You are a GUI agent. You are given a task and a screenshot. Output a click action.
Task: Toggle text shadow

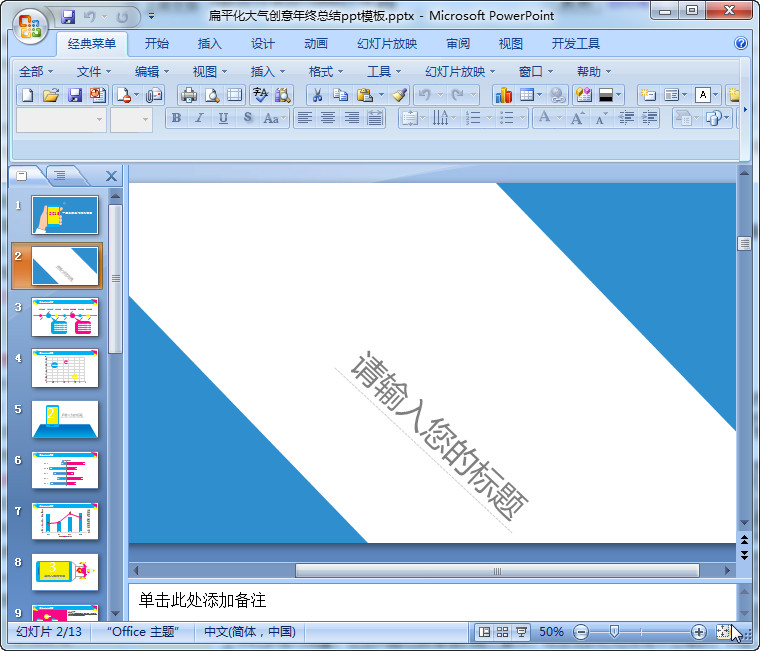(248, 118)
